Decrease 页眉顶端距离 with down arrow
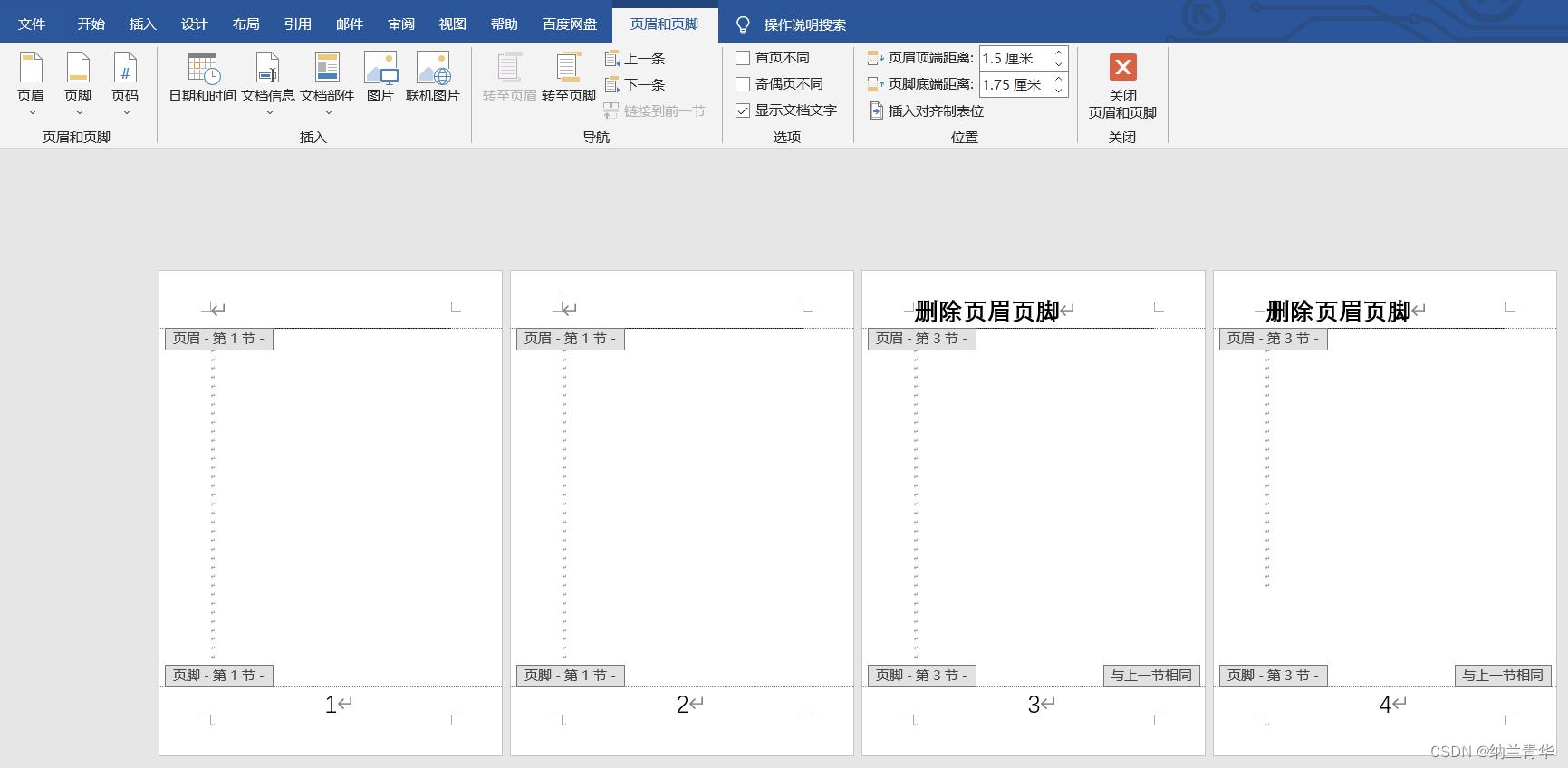1568x768 pixels. 1058,64
